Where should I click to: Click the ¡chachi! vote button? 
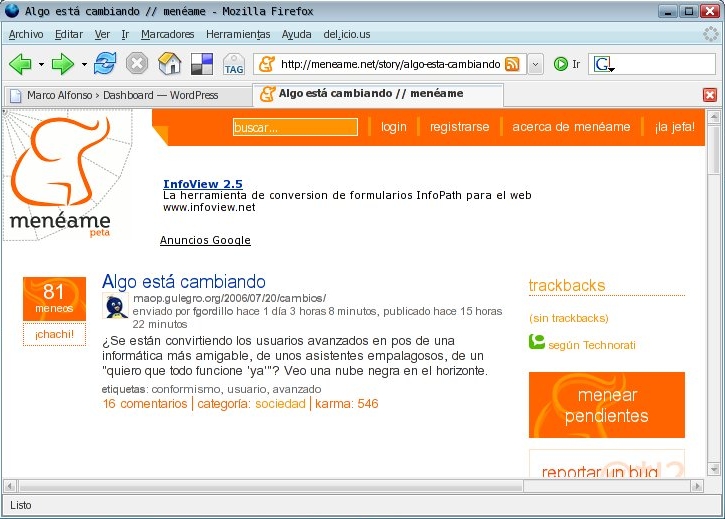(54, 334)
